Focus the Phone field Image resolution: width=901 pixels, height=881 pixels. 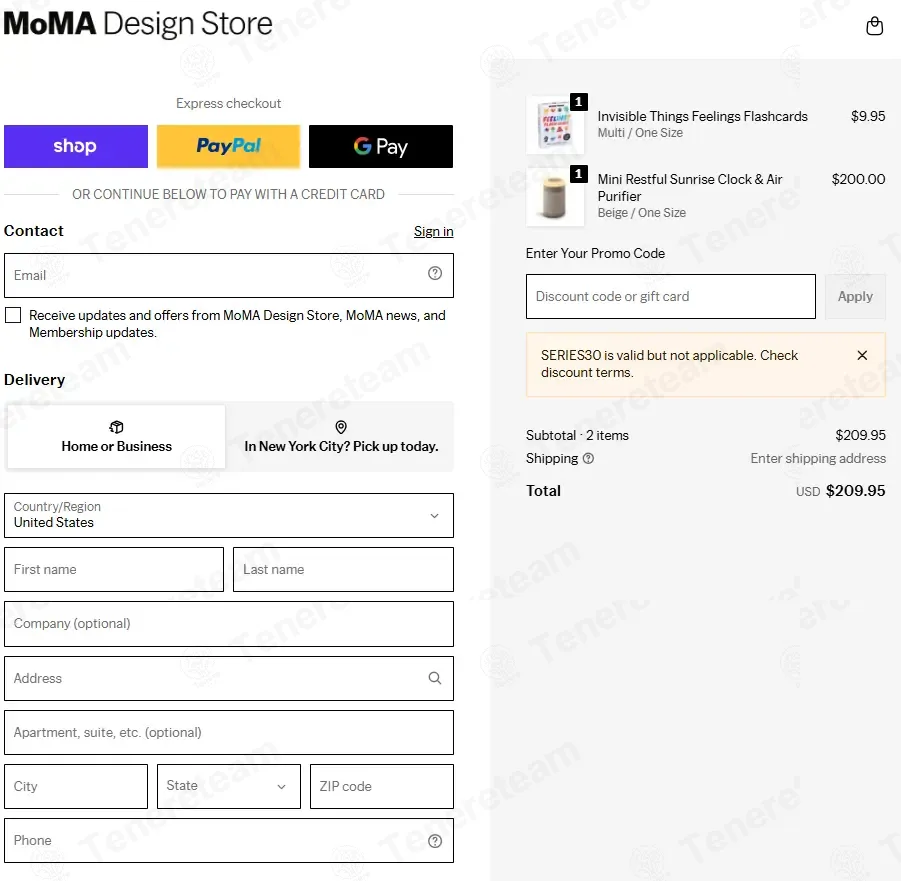click(229, 841)
